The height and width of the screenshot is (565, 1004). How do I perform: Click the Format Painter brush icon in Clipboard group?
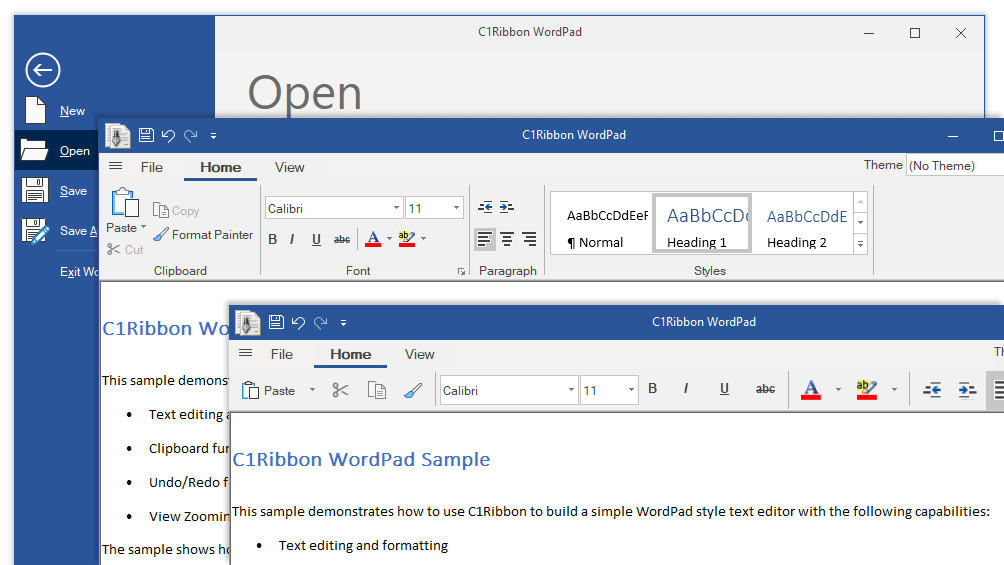pyautogui.click(x=161, y=235)
